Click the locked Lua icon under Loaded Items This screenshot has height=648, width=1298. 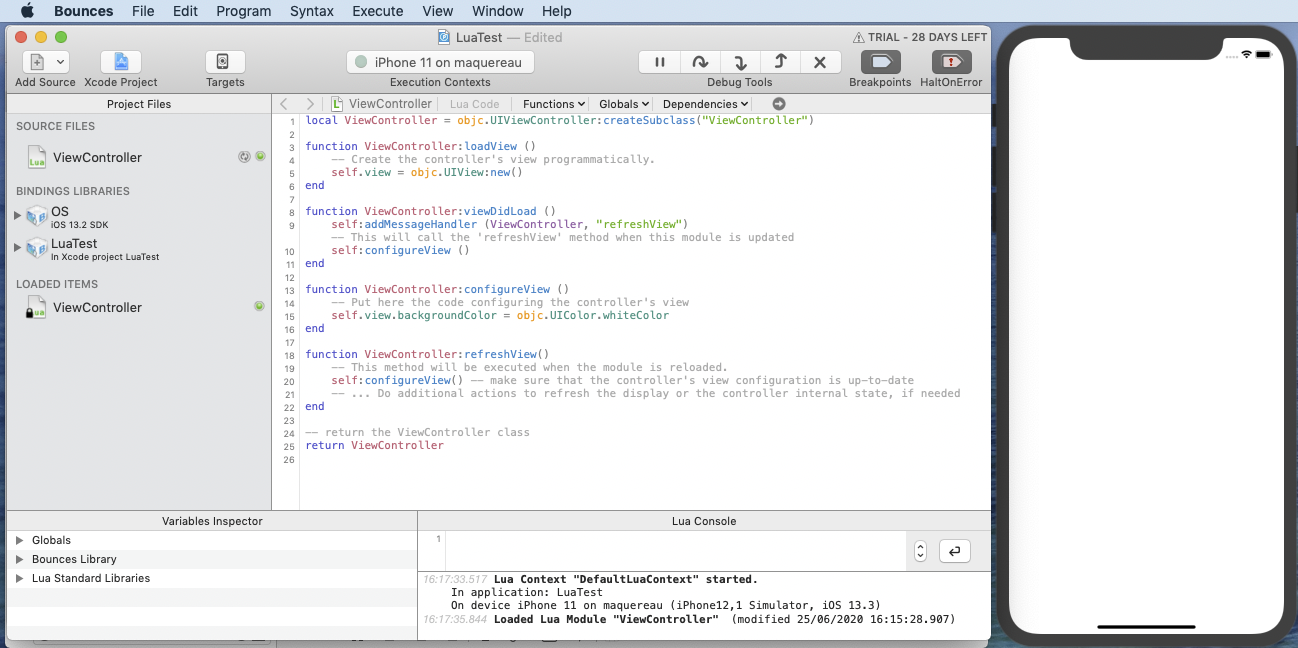click(36, 307)
